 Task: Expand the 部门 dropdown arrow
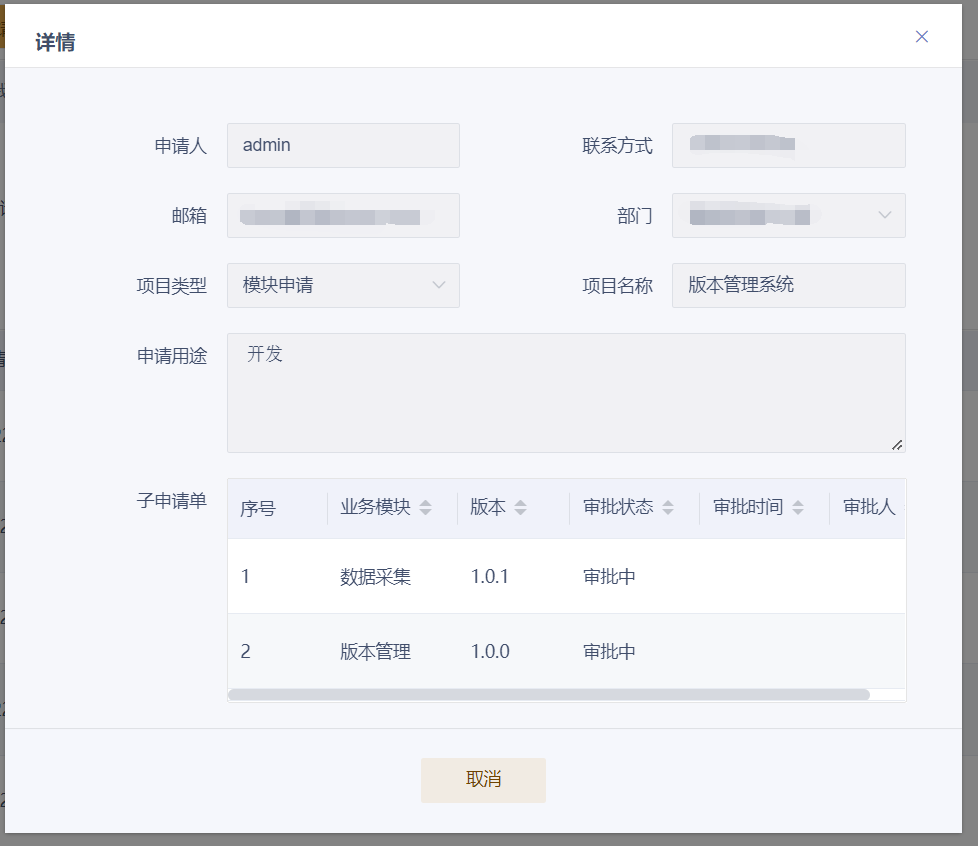tap(884, 215)
